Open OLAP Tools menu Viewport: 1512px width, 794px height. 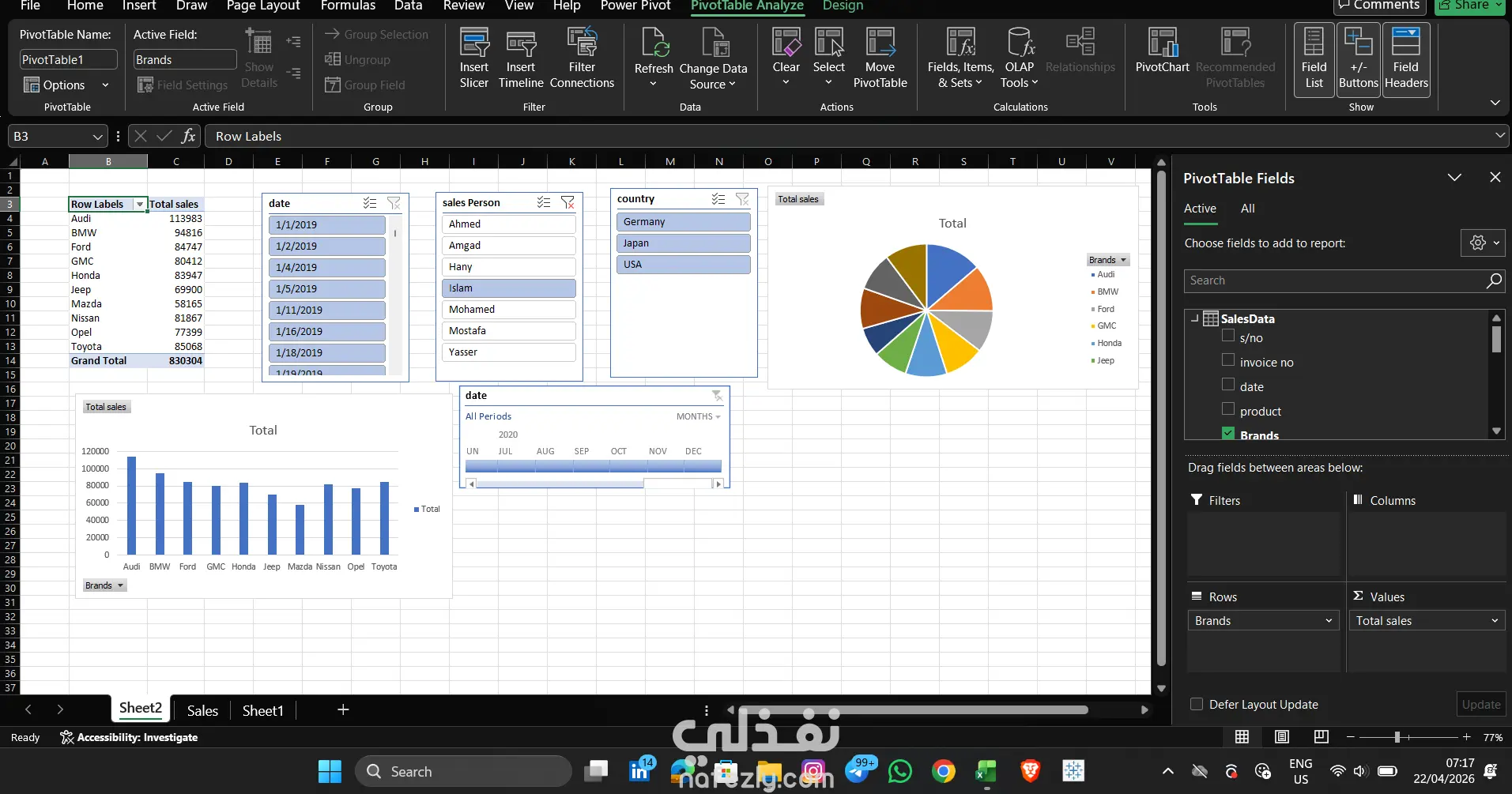coord(1019,58)
